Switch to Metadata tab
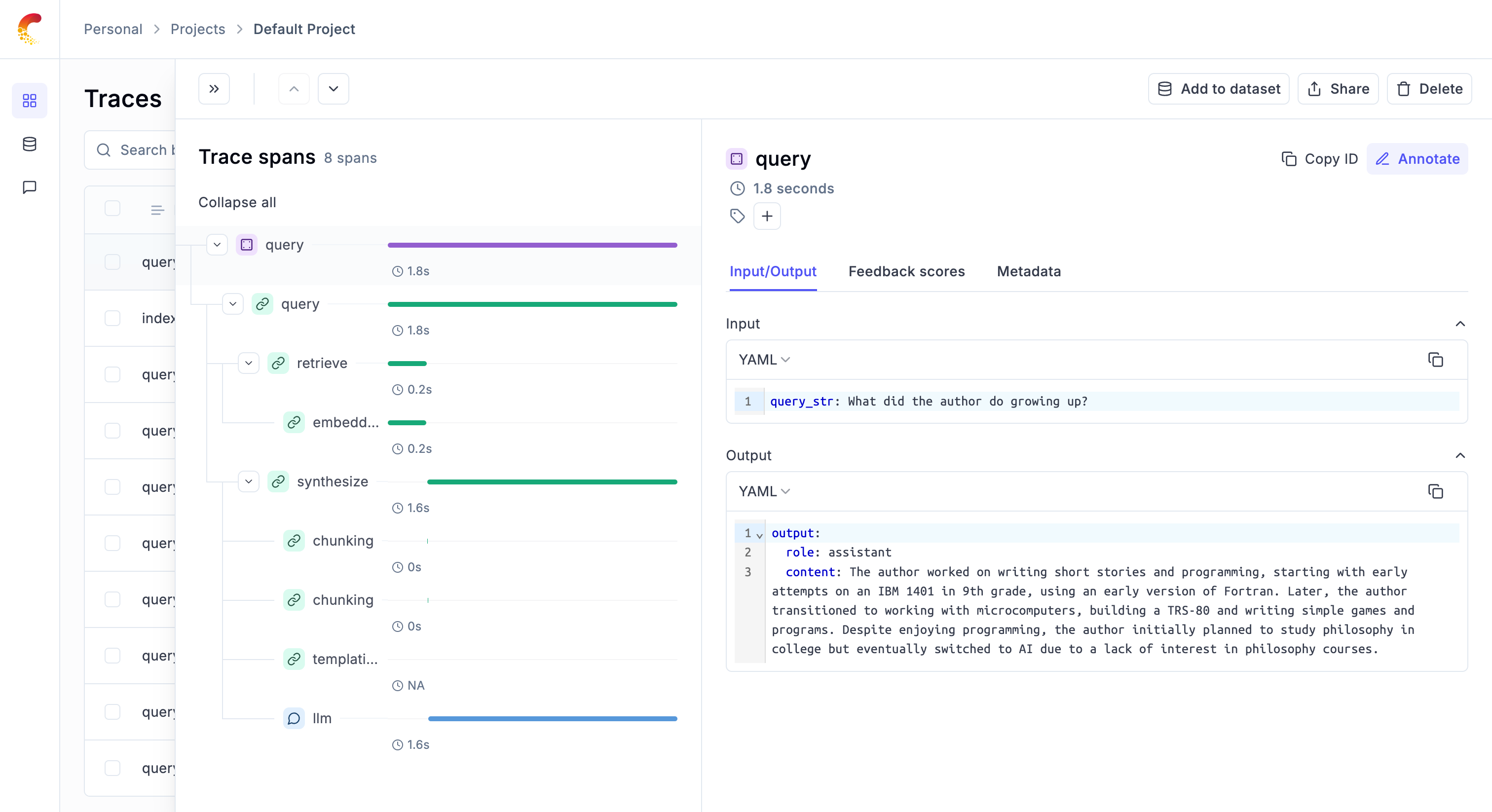Viewport: 1492px width, 812px height. [1028, 271]
